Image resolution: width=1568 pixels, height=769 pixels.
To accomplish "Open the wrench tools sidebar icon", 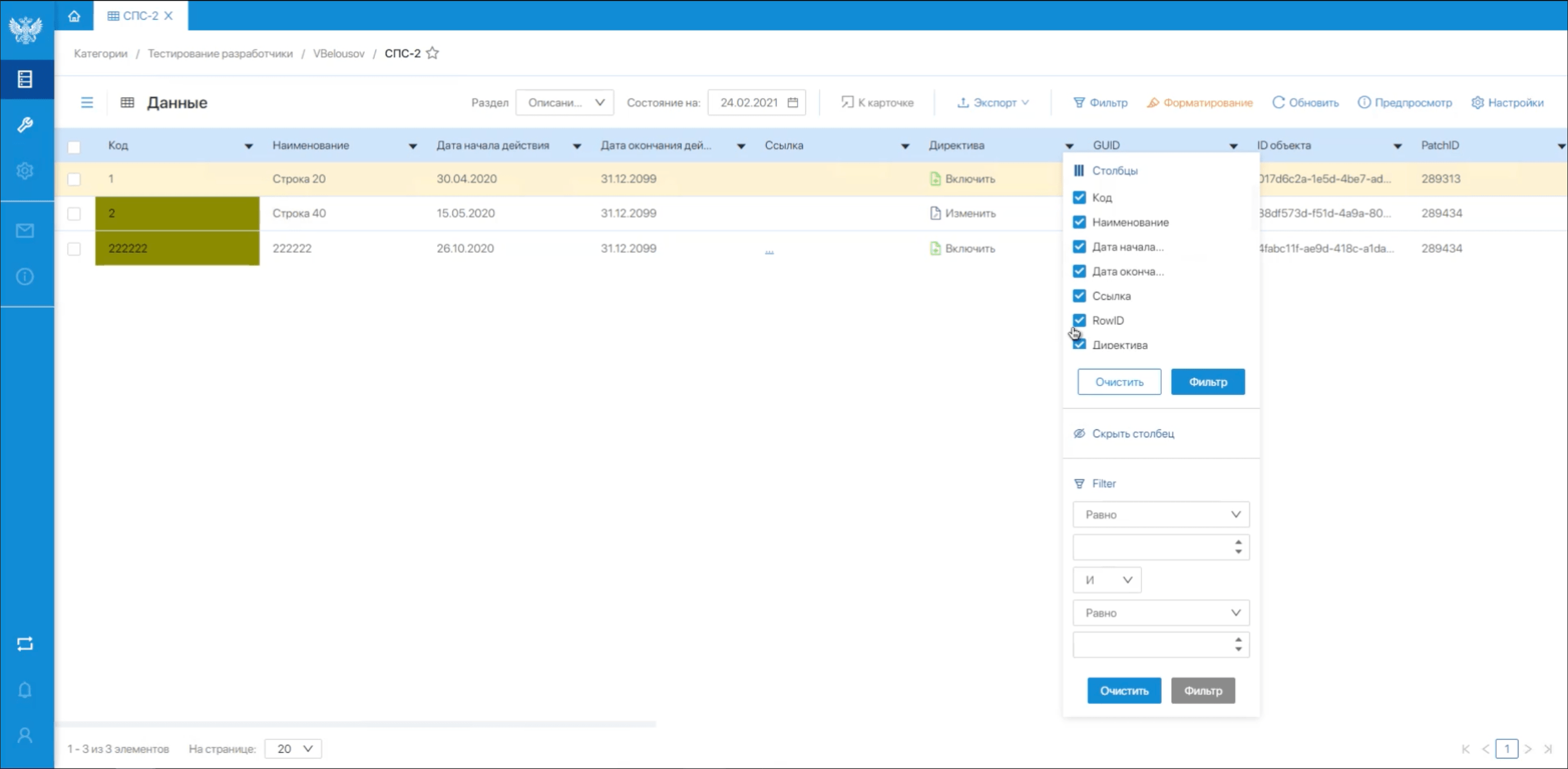I will [x=25, y=125].
